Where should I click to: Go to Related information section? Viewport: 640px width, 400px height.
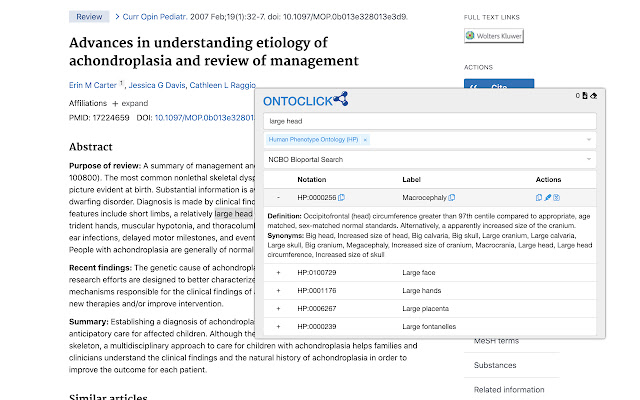click(x=509, y=389)
